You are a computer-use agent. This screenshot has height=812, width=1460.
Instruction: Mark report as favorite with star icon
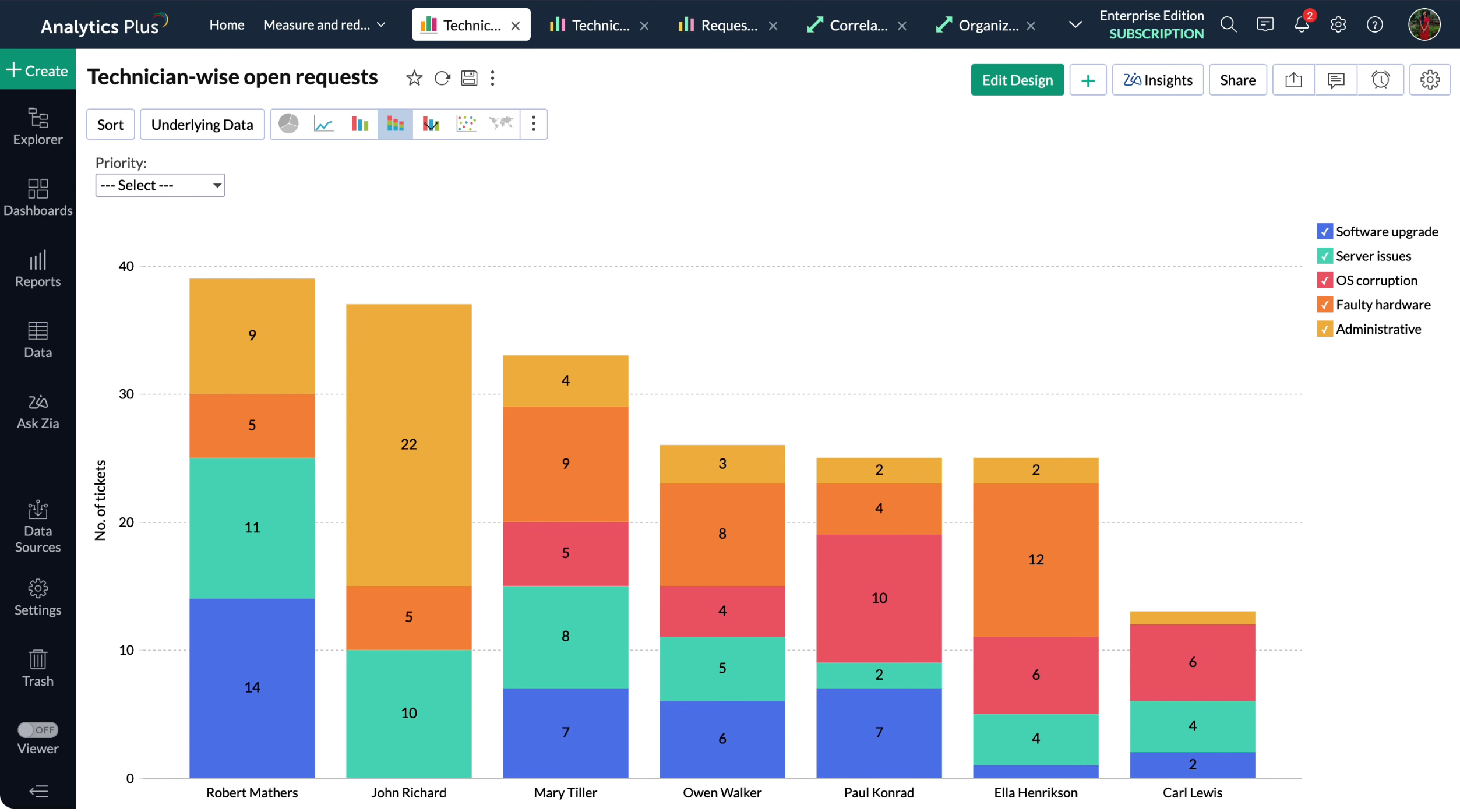pyautogui.click(x=414, y=78)
